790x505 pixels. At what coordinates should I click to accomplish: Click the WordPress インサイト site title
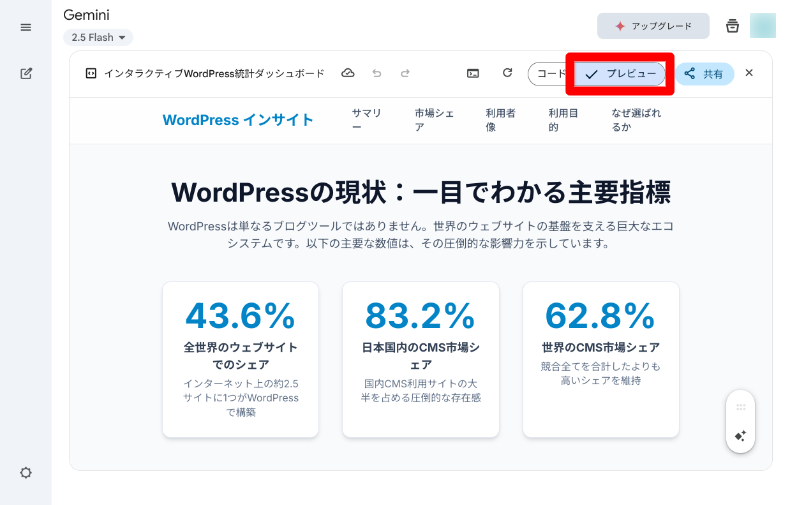(x=238, y=120)
